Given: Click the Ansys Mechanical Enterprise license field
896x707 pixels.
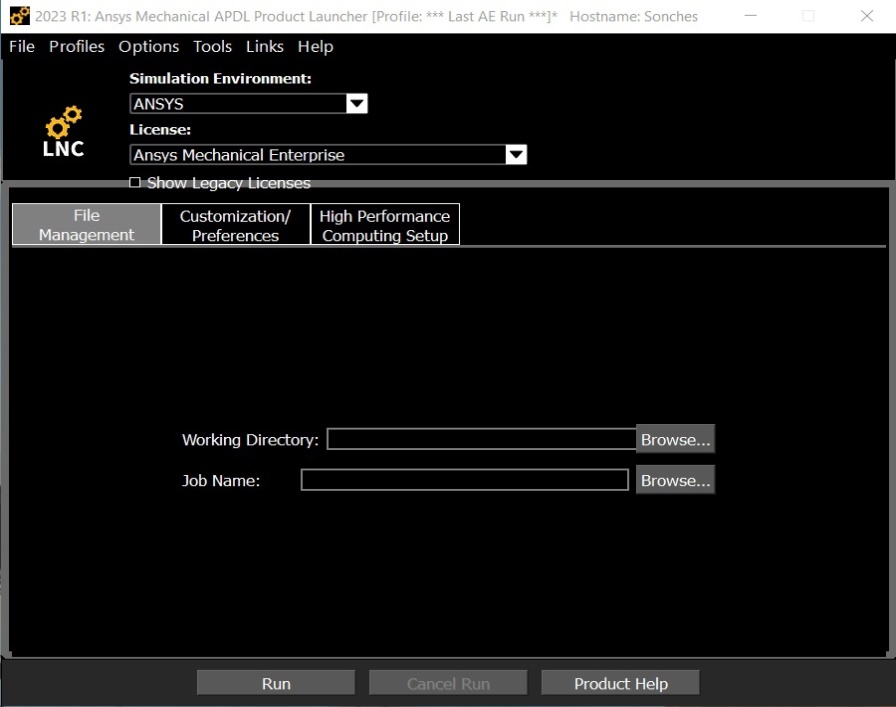Looking at the screenshot, I should (328, 155).
